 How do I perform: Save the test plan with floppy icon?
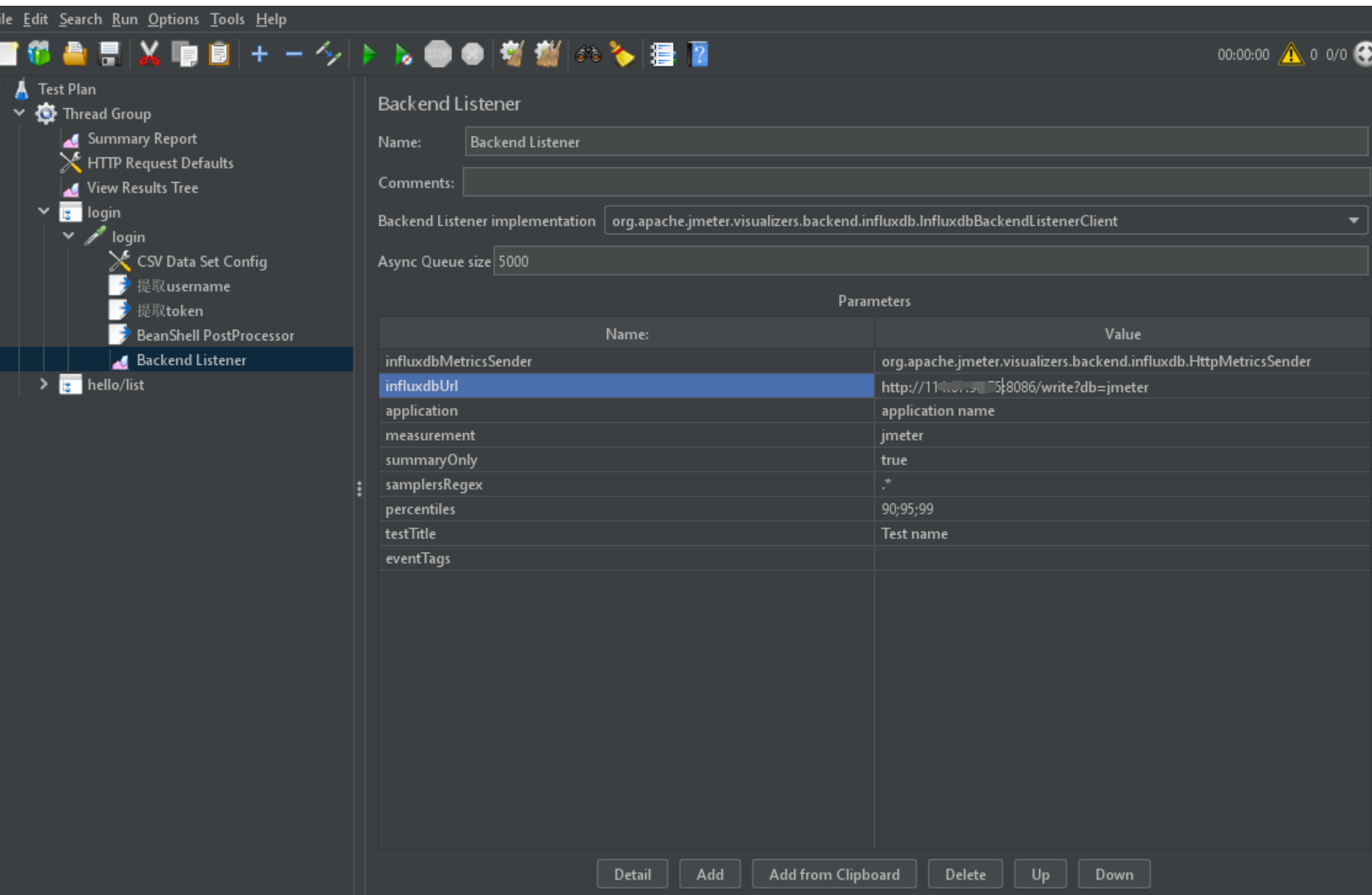coord(110,54)
